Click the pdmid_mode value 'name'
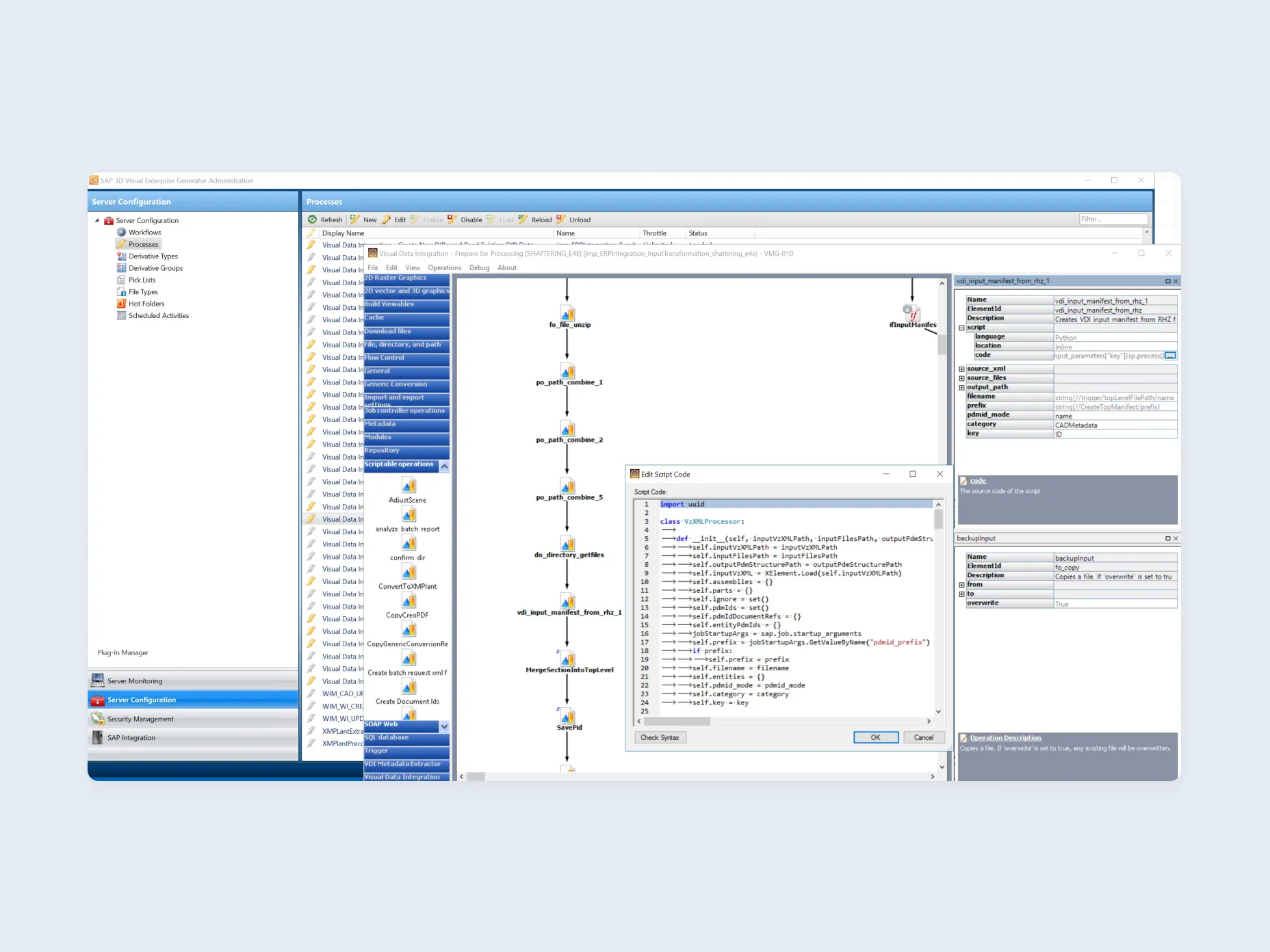 pos(1115,416)
